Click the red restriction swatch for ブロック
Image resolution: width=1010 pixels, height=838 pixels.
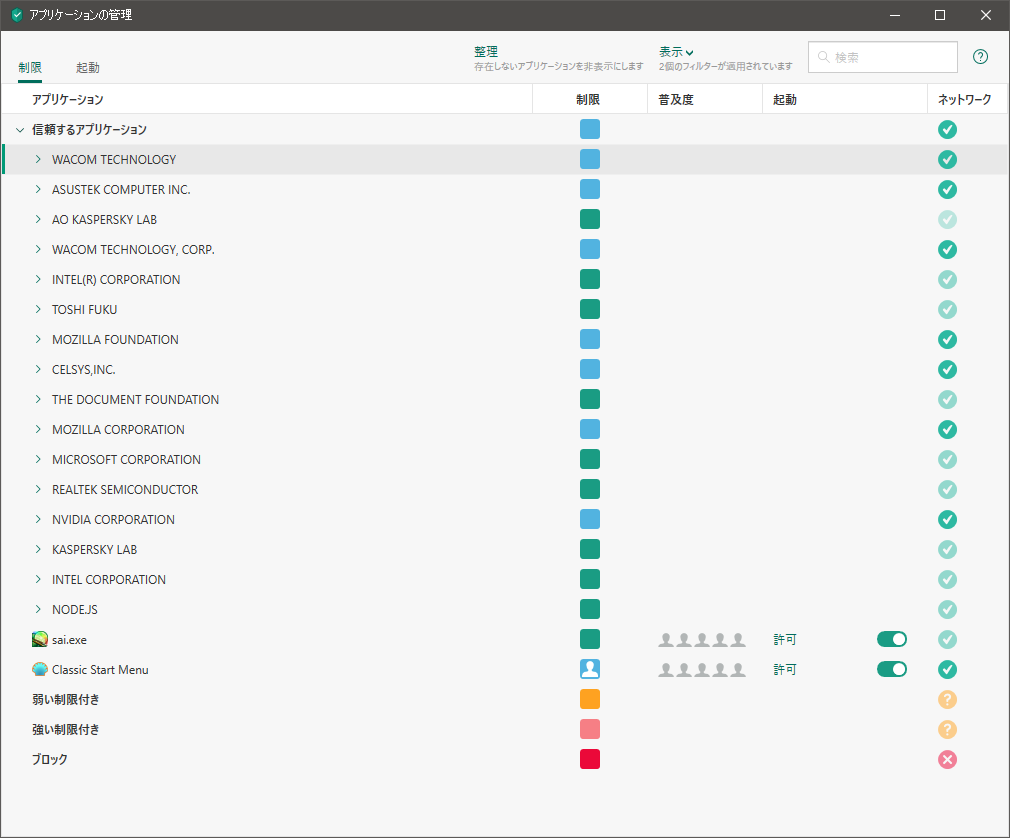click(x=590, y=759)
